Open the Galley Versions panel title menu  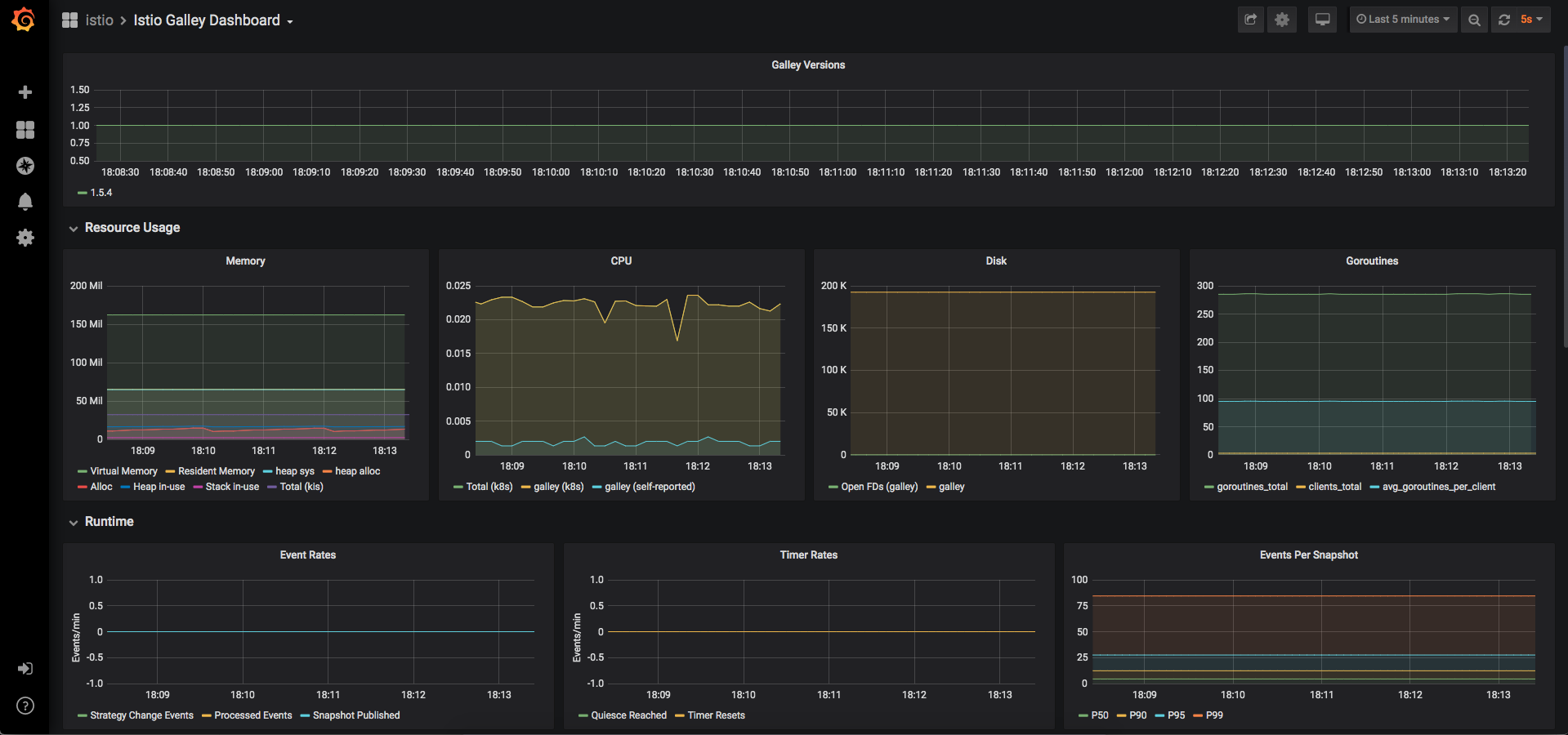[x=808, y=65]
